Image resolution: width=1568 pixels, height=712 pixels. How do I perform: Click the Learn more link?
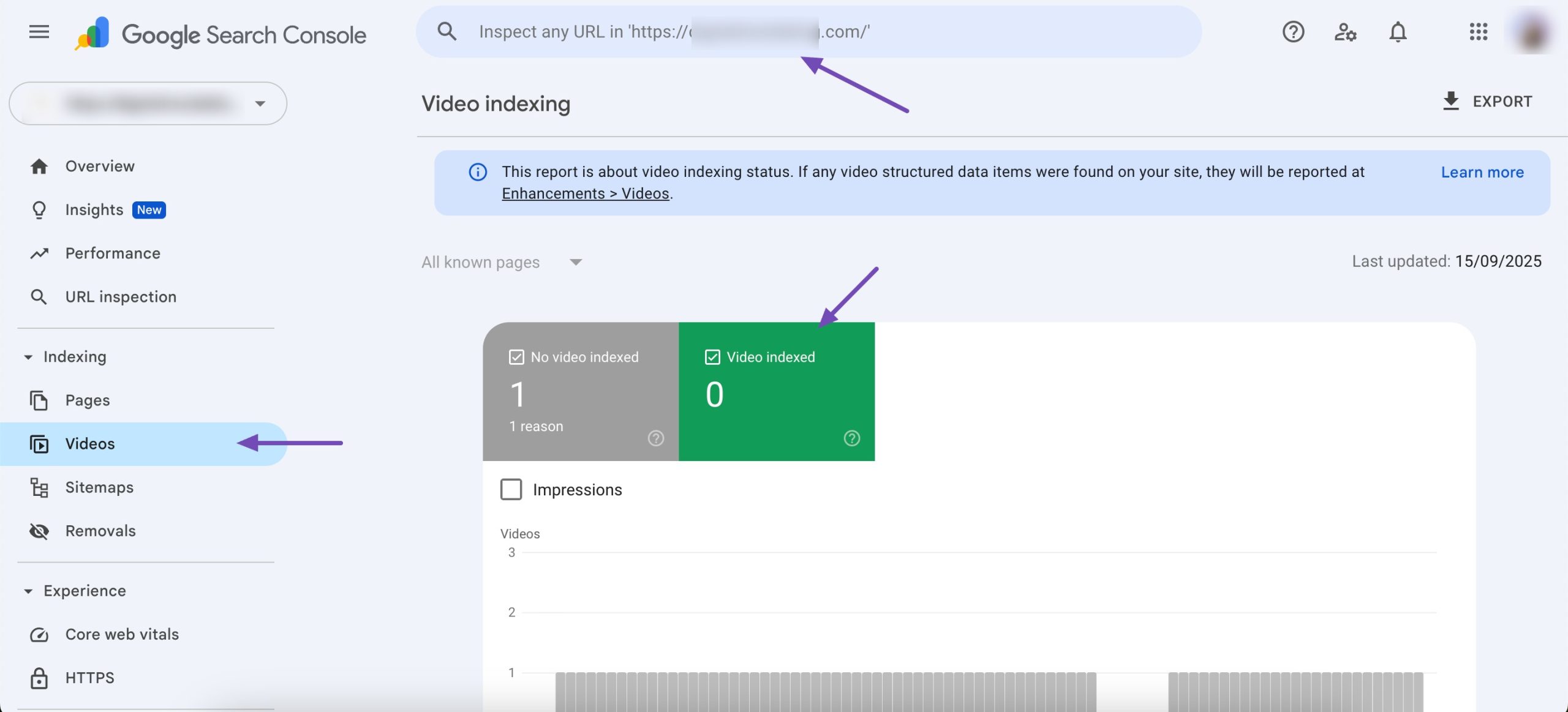point(1482,173)
